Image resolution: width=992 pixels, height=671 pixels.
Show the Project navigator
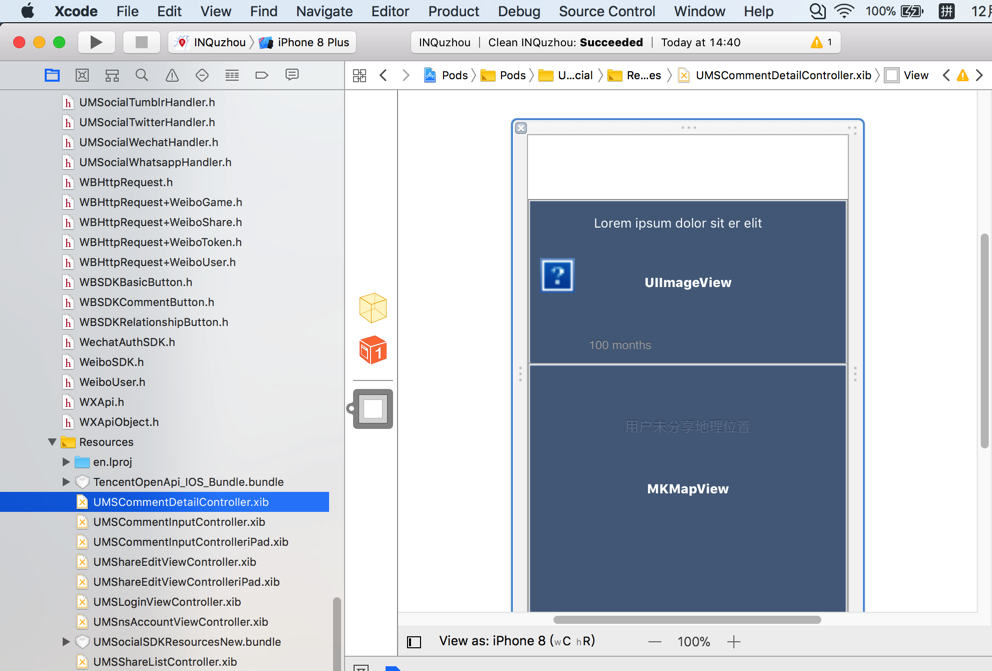[52, 75]
